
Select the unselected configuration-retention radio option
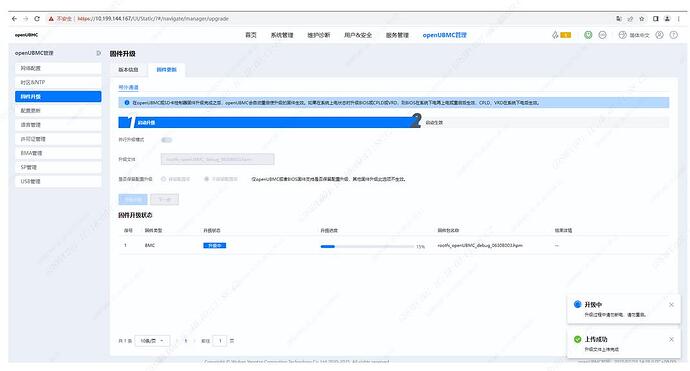164,179
